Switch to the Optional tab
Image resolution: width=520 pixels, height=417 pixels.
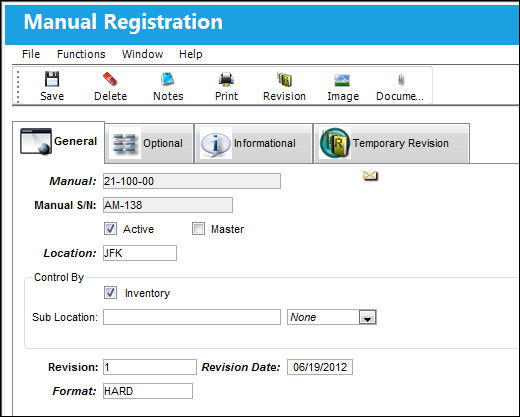click(149, 143)
